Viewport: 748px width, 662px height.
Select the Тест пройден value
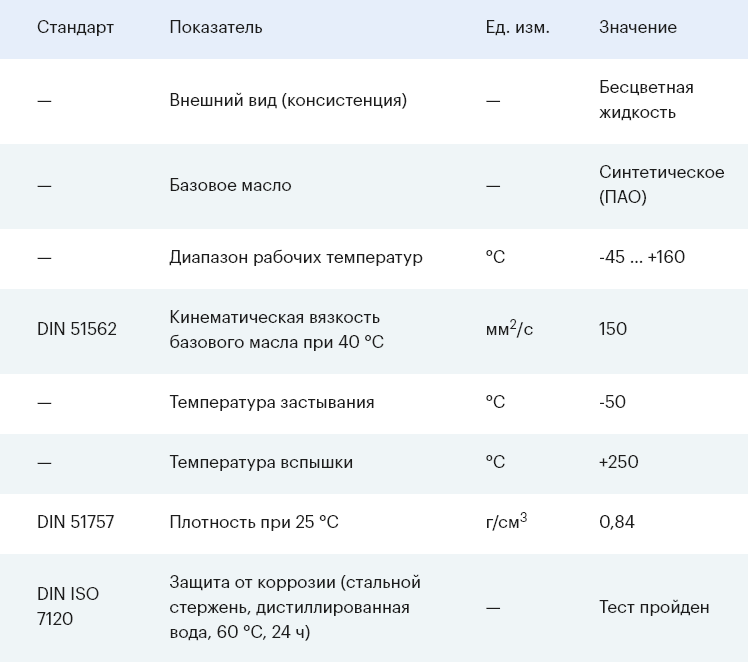[654, 607]
